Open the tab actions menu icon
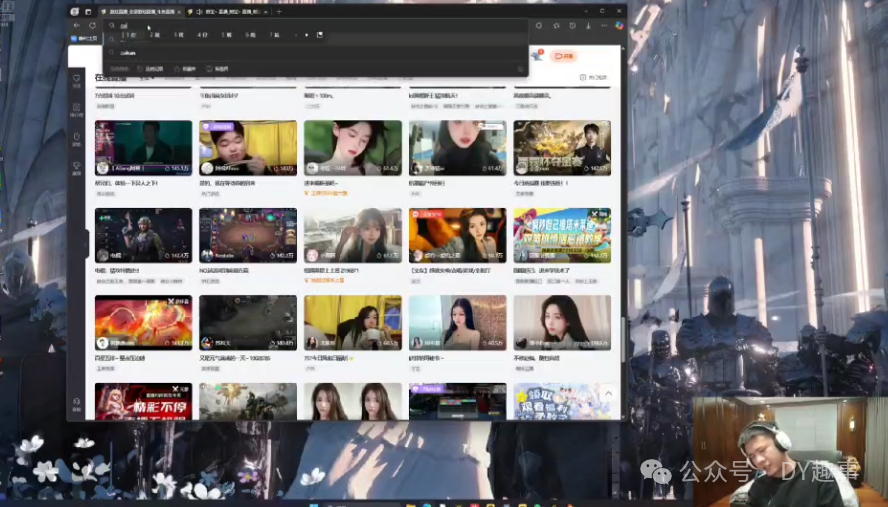 88,11
